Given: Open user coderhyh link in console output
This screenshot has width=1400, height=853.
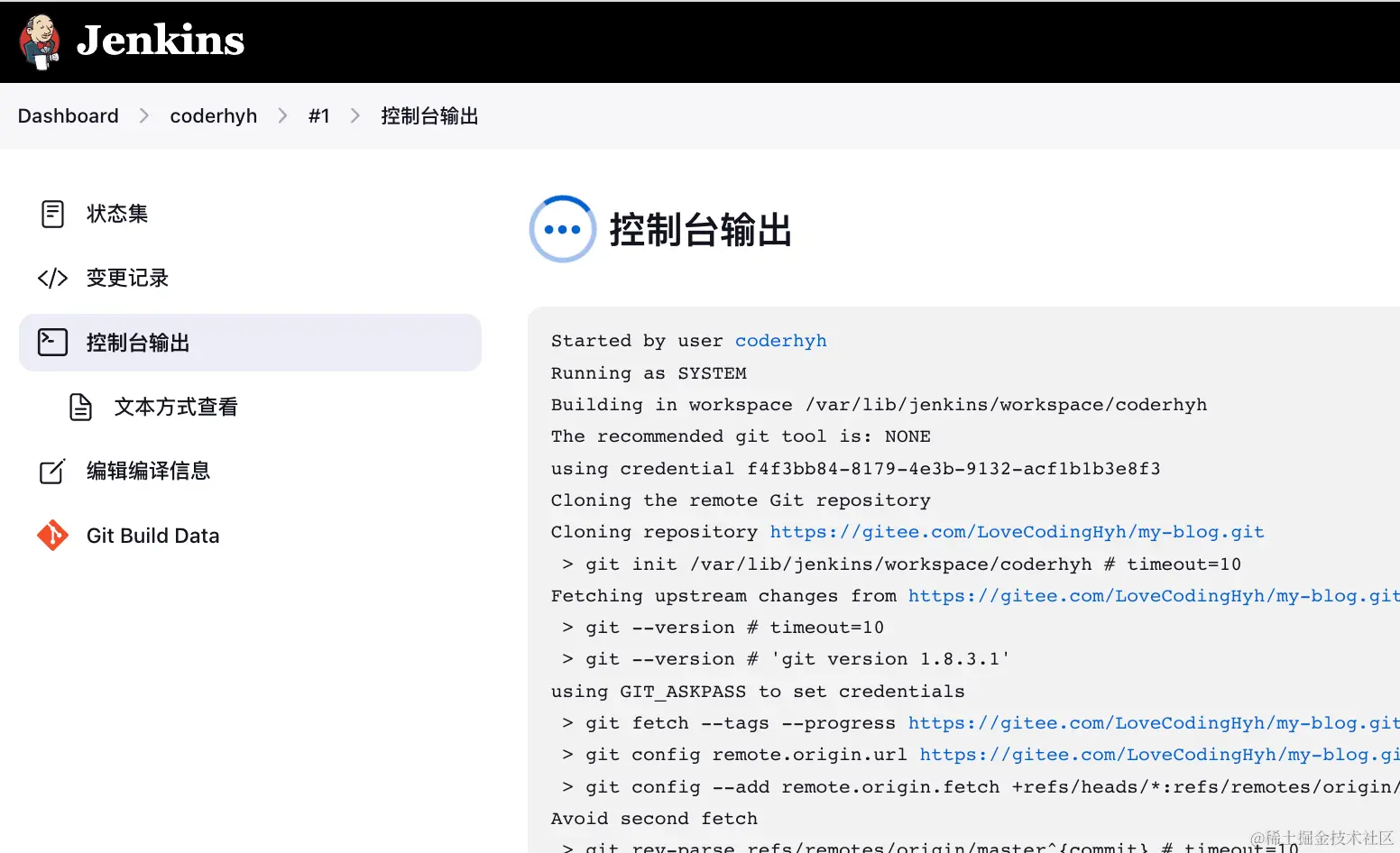Looking at the screenshot, I should (x=781, y=341).
